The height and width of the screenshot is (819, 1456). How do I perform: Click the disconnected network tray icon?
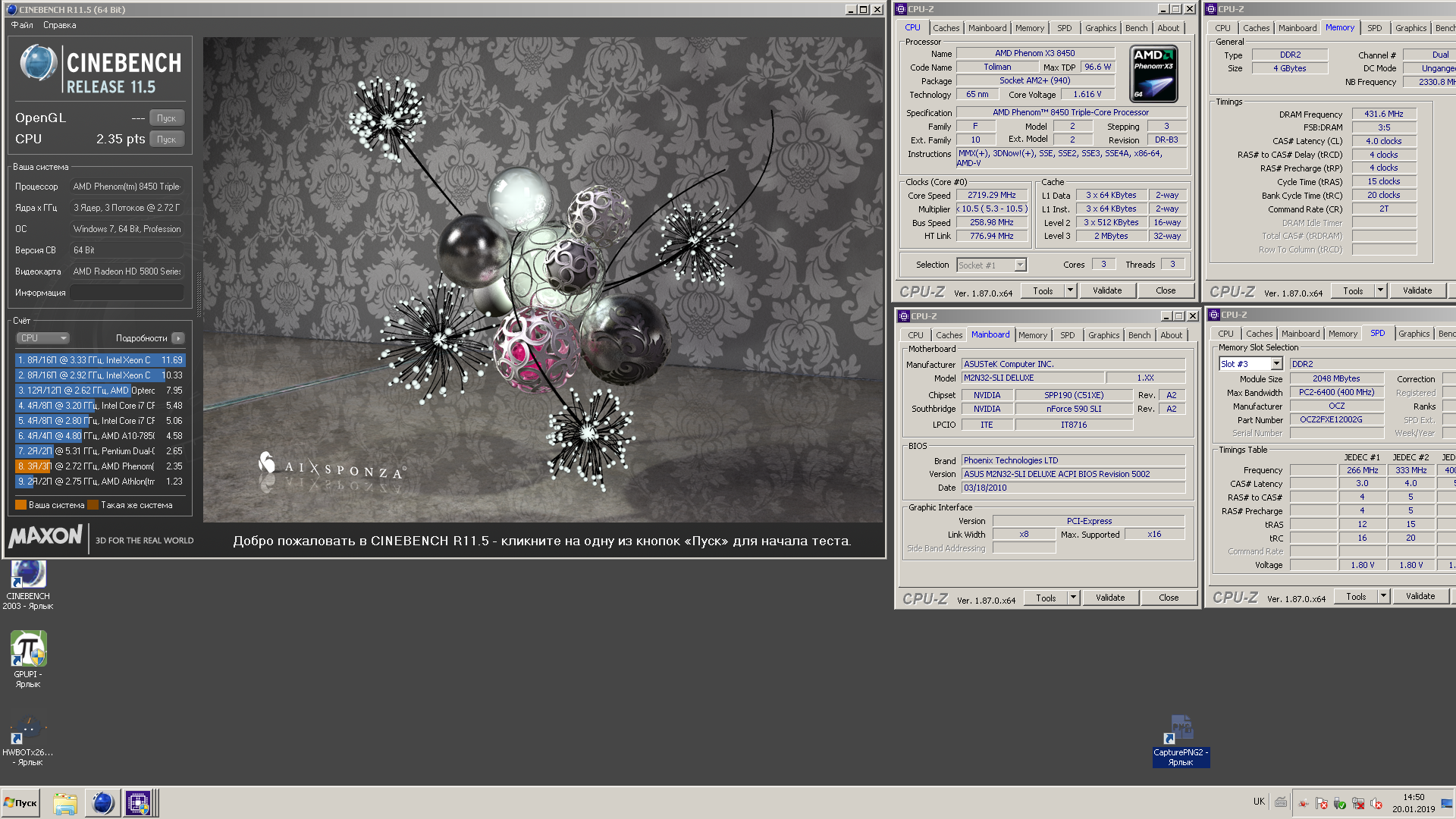click(1358, 803)
